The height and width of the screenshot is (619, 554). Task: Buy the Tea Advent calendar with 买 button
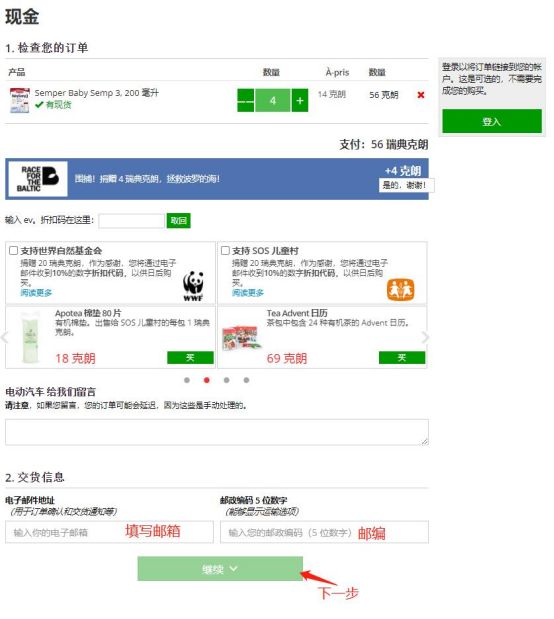(402, 358)
